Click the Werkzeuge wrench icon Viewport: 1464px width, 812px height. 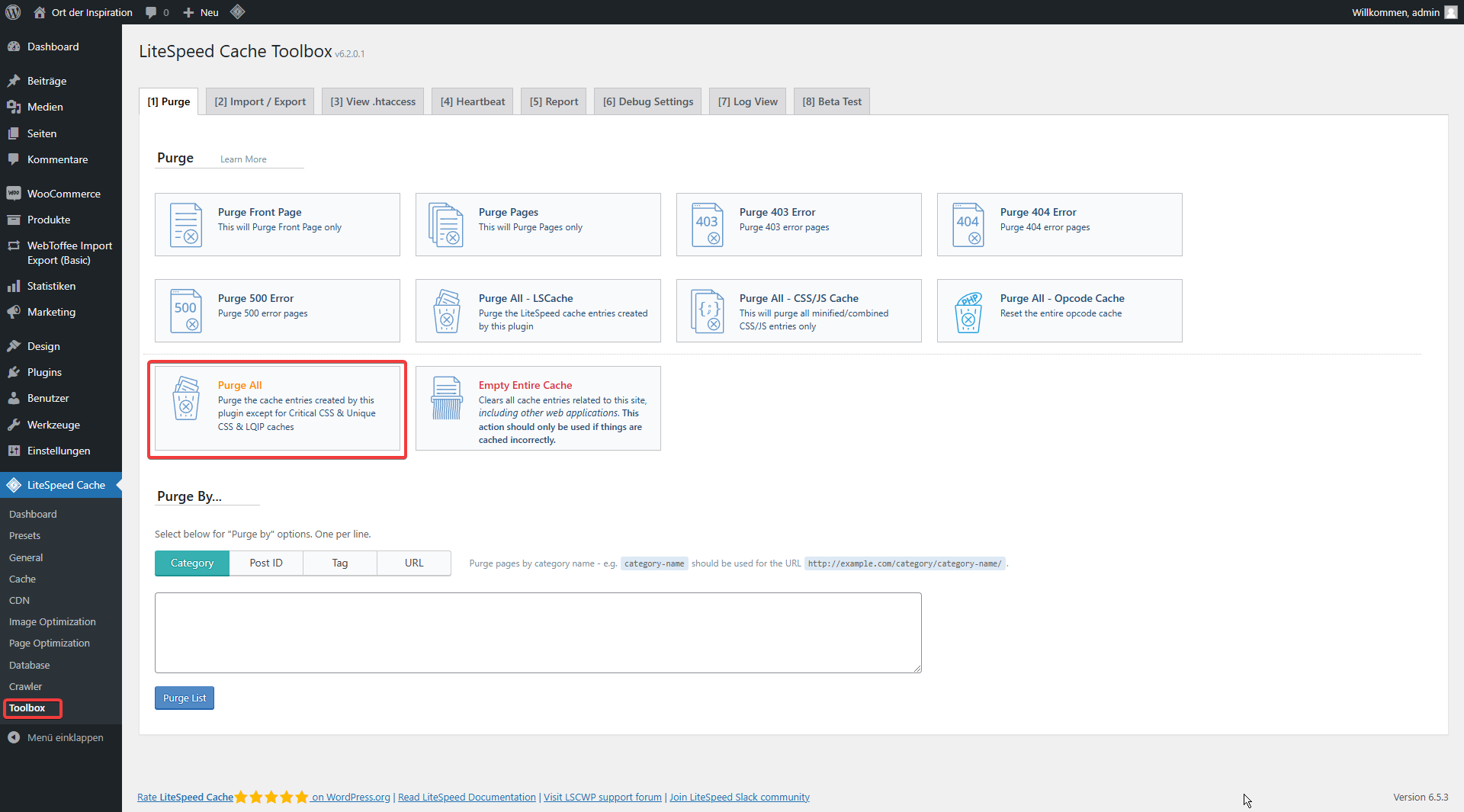(x=14, y=425)
